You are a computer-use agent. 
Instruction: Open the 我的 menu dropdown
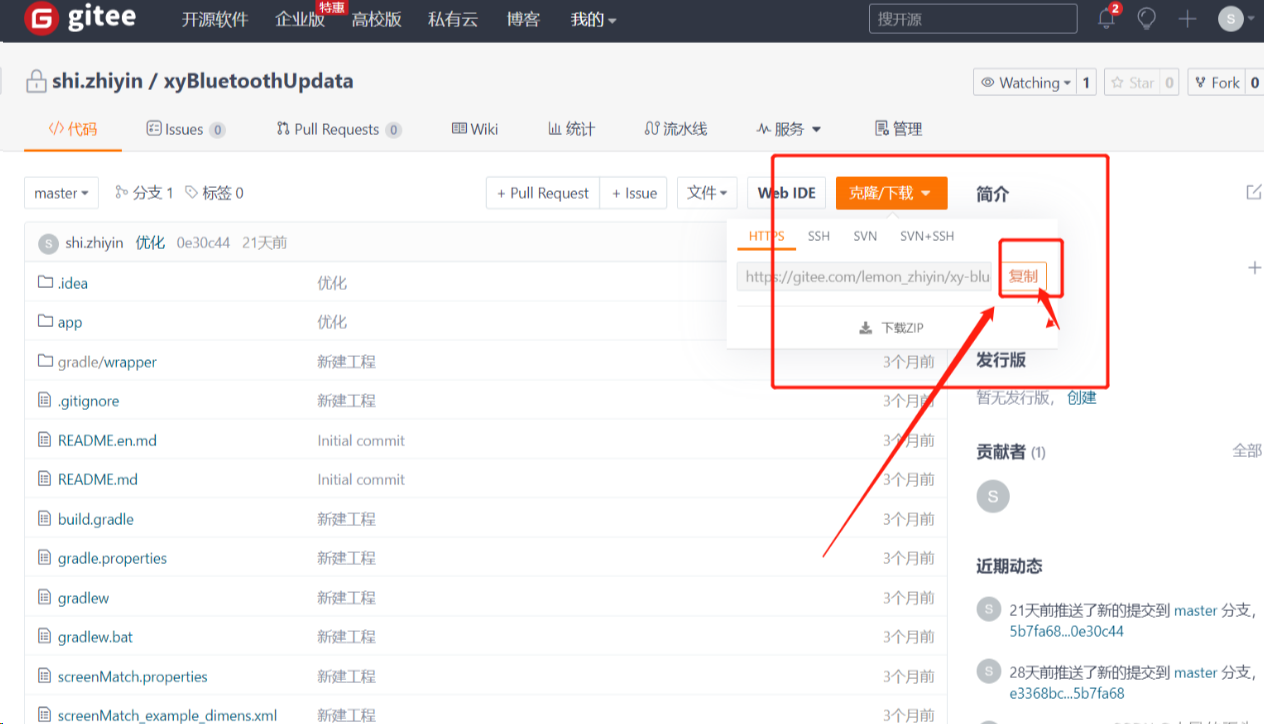pos(593,19)
